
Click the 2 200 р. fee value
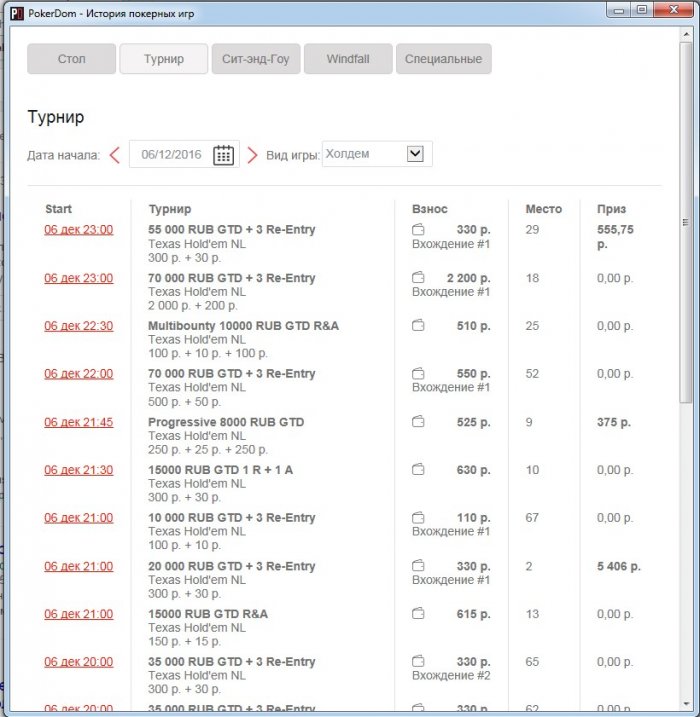pos(469,278)
